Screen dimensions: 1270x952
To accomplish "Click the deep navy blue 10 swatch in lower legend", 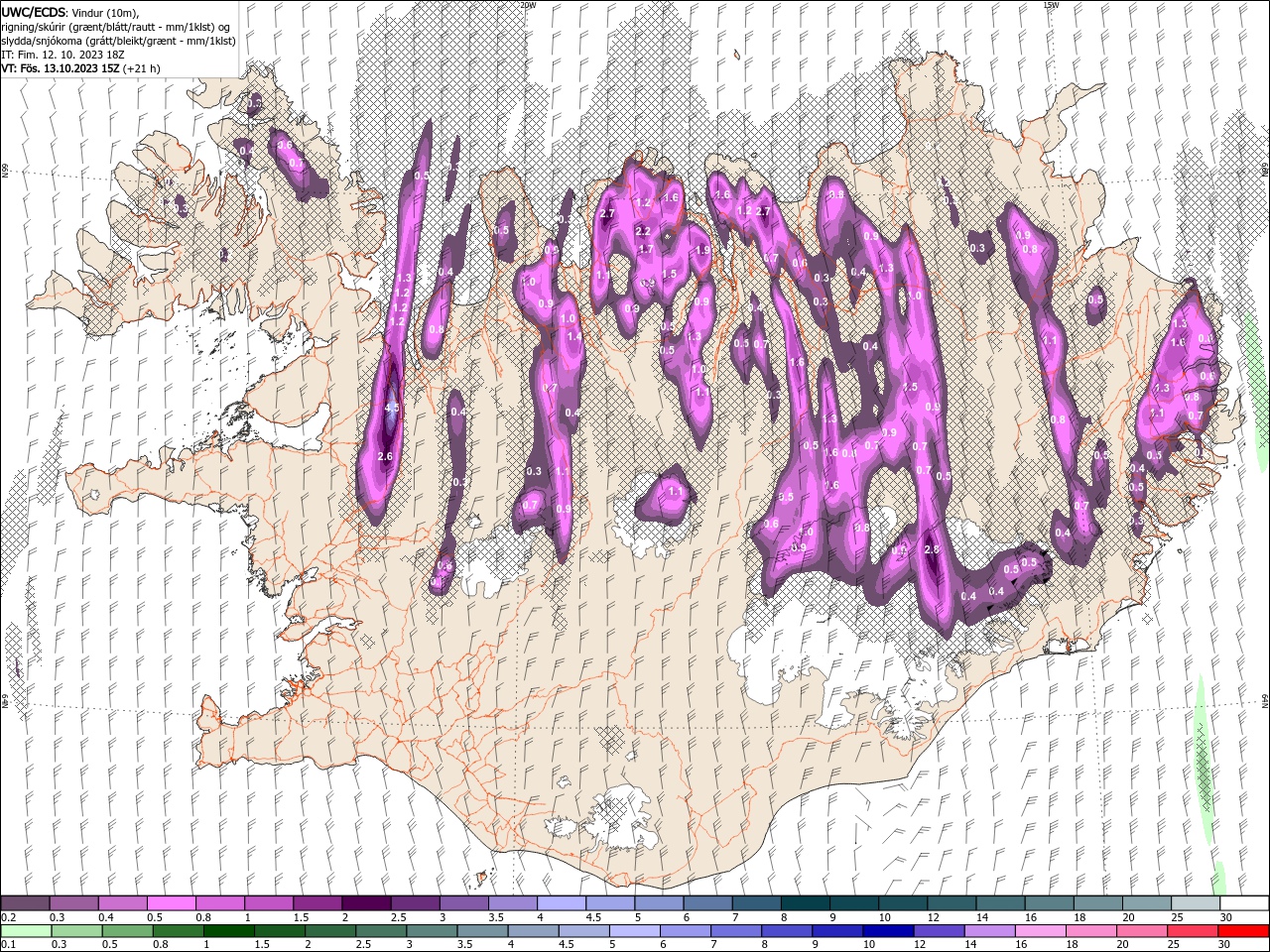I will coord(888,931).
